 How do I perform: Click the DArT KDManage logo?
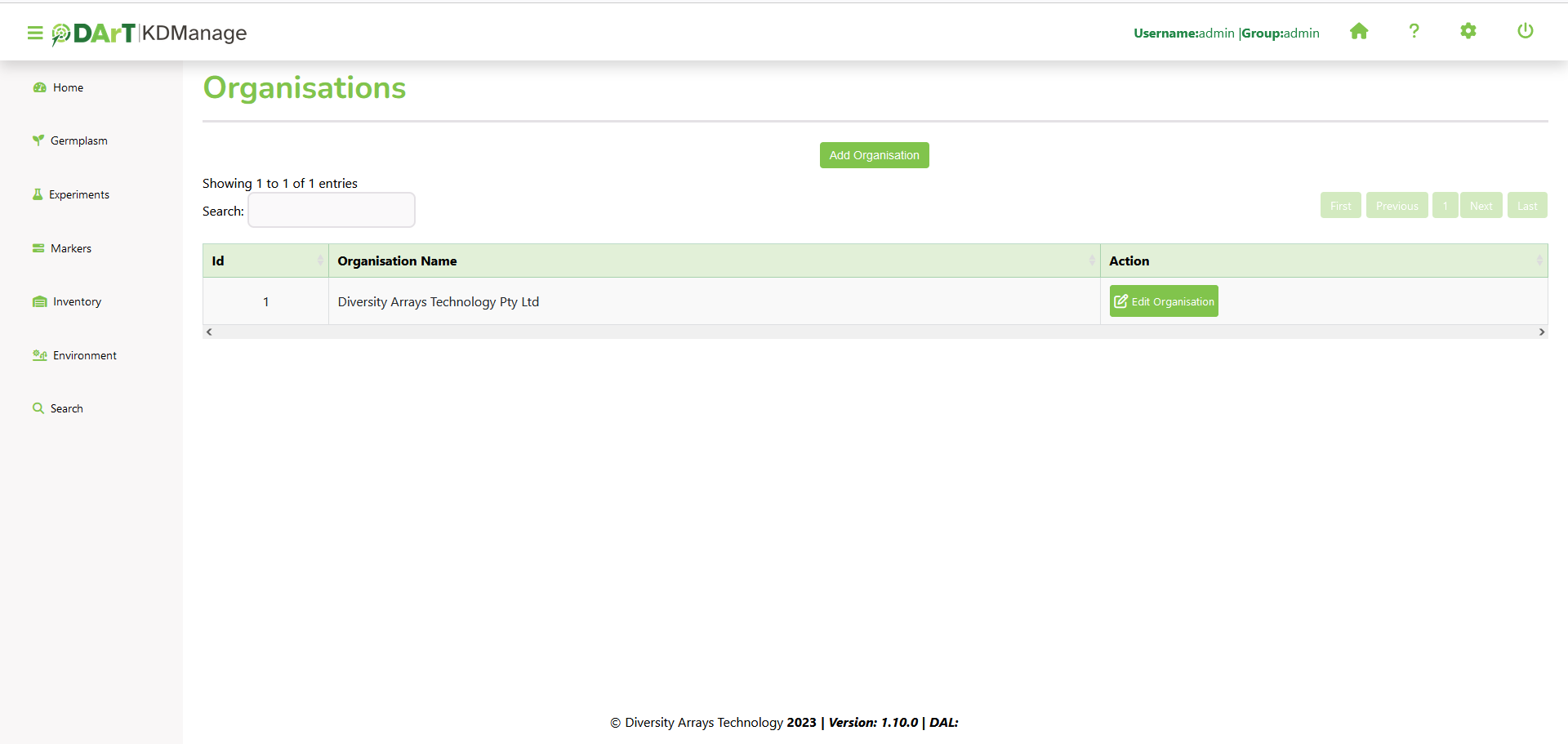pyautogui.click(x=149, y=33)
